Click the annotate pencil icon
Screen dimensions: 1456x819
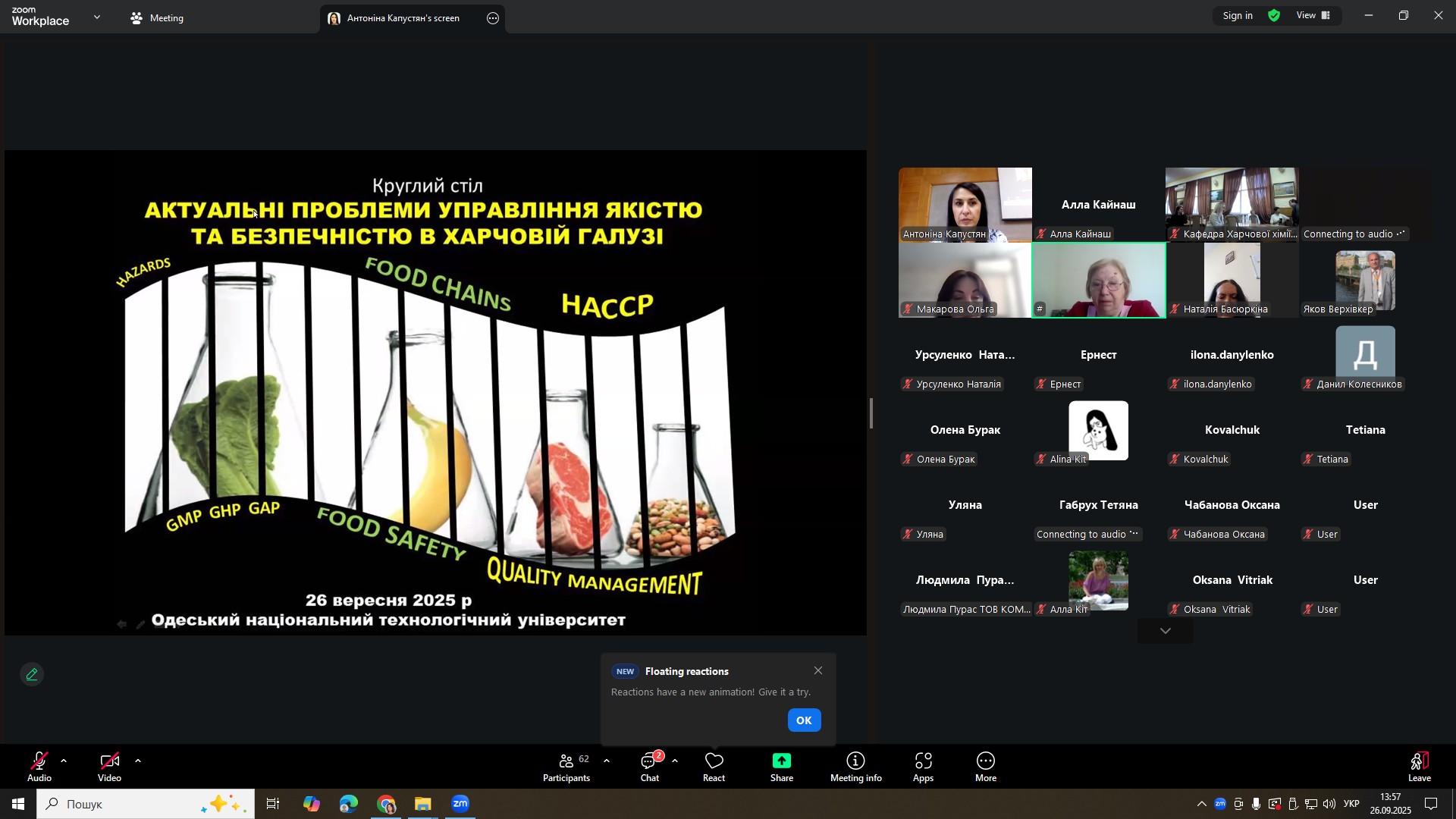tap(32, 674)
